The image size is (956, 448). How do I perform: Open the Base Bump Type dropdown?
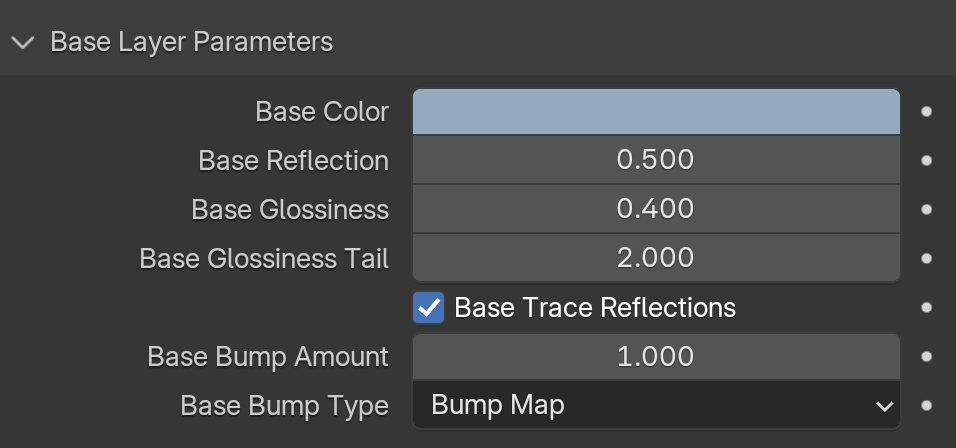[x=657, y=405]
